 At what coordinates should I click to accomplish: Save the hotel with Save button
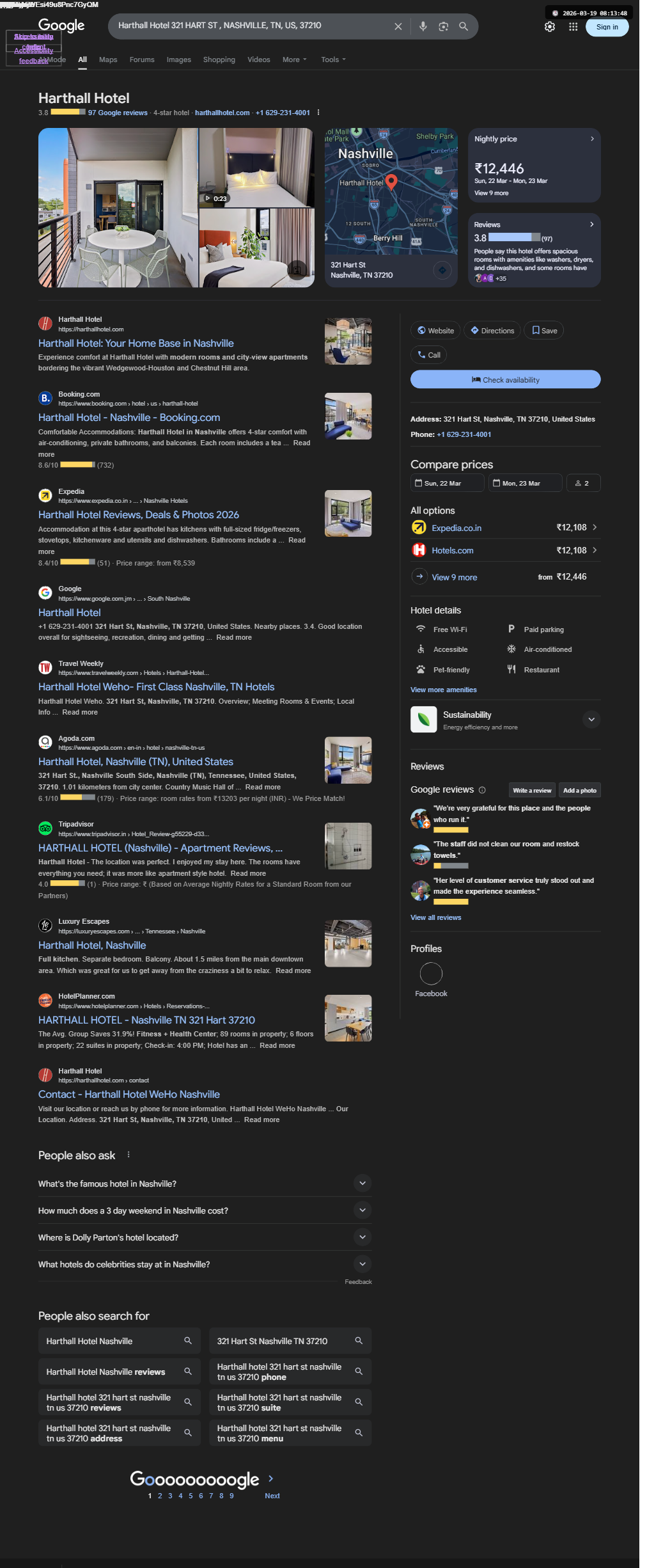point(544,331)
